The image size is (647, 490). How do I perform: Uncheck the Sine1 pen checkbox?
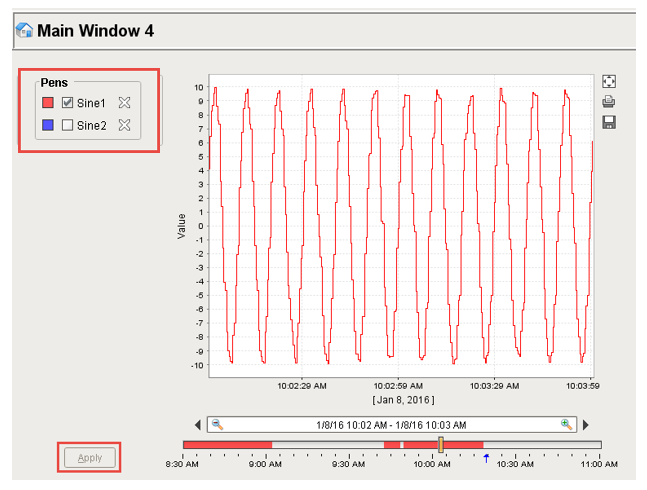click(67, 102)
